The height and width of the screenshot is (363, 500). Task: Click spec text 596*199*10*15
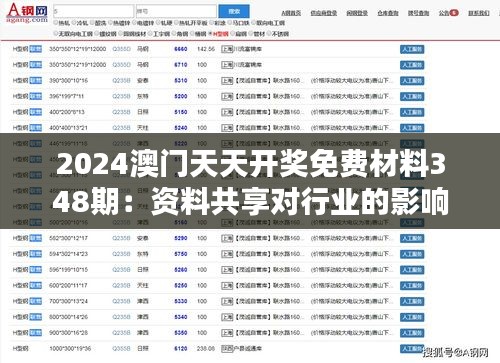click(68, 270)
